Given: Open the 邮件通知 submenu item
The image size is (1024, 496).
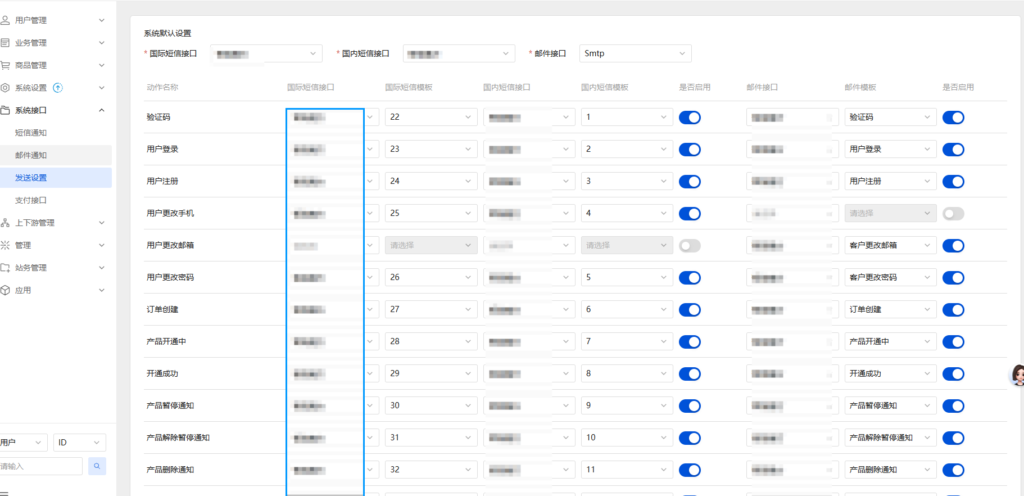Looking at the screenshot, I should pos(56,155).
